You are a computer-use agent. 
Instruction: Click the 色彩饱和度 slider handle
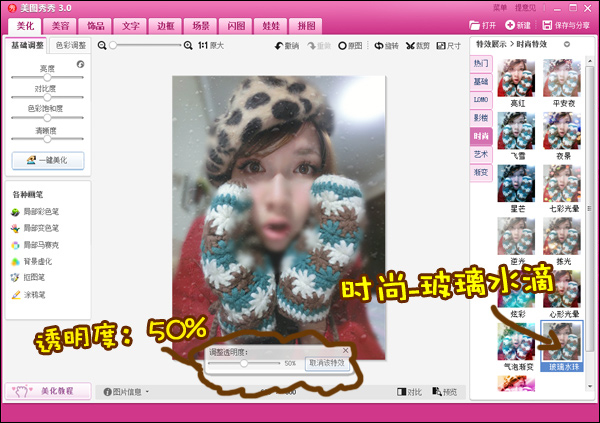click(47, 118)
